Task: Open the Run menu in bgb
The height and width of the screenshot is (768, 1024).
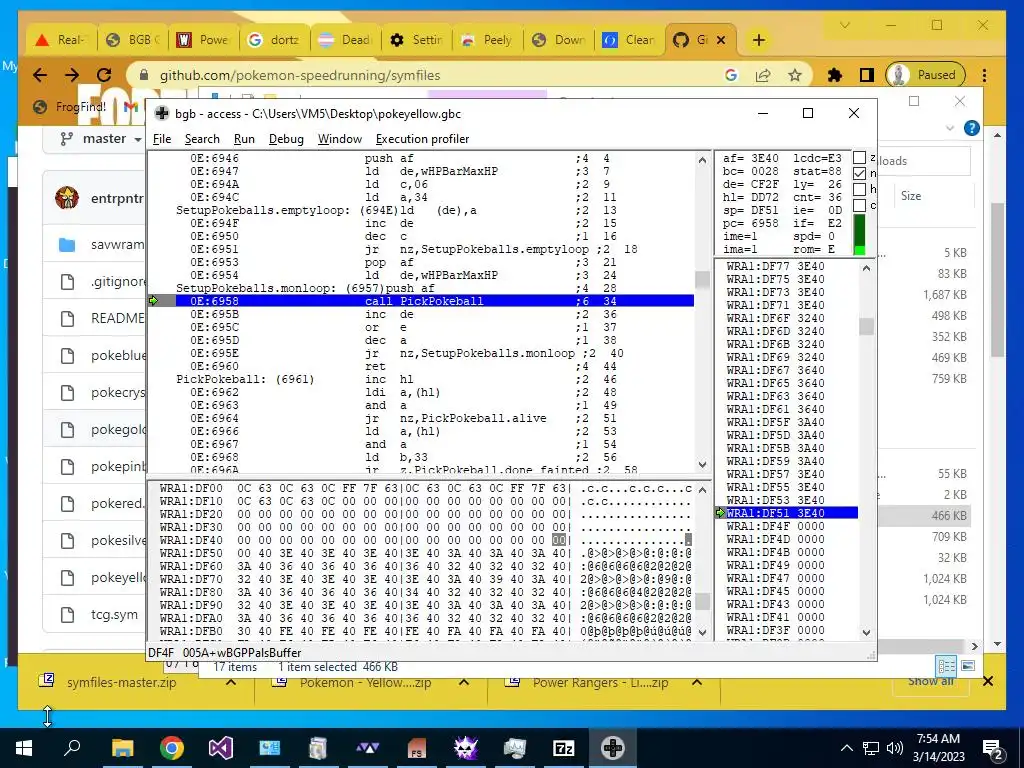Action: click(244, 139)
